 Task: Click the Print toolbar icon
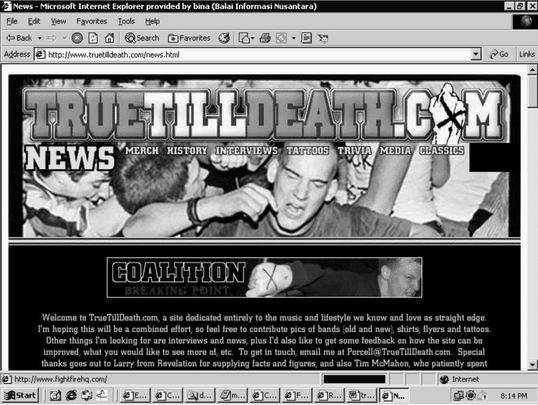pos(265,38)
